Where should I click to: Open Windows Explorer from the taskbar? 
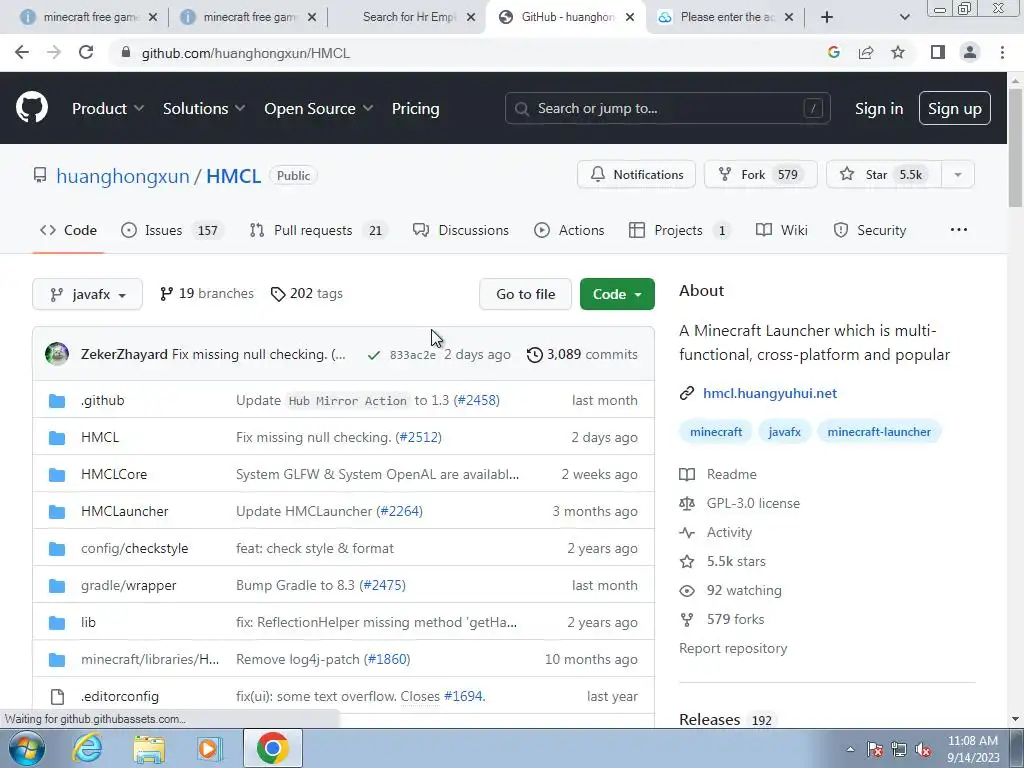[x=149, y=748]
